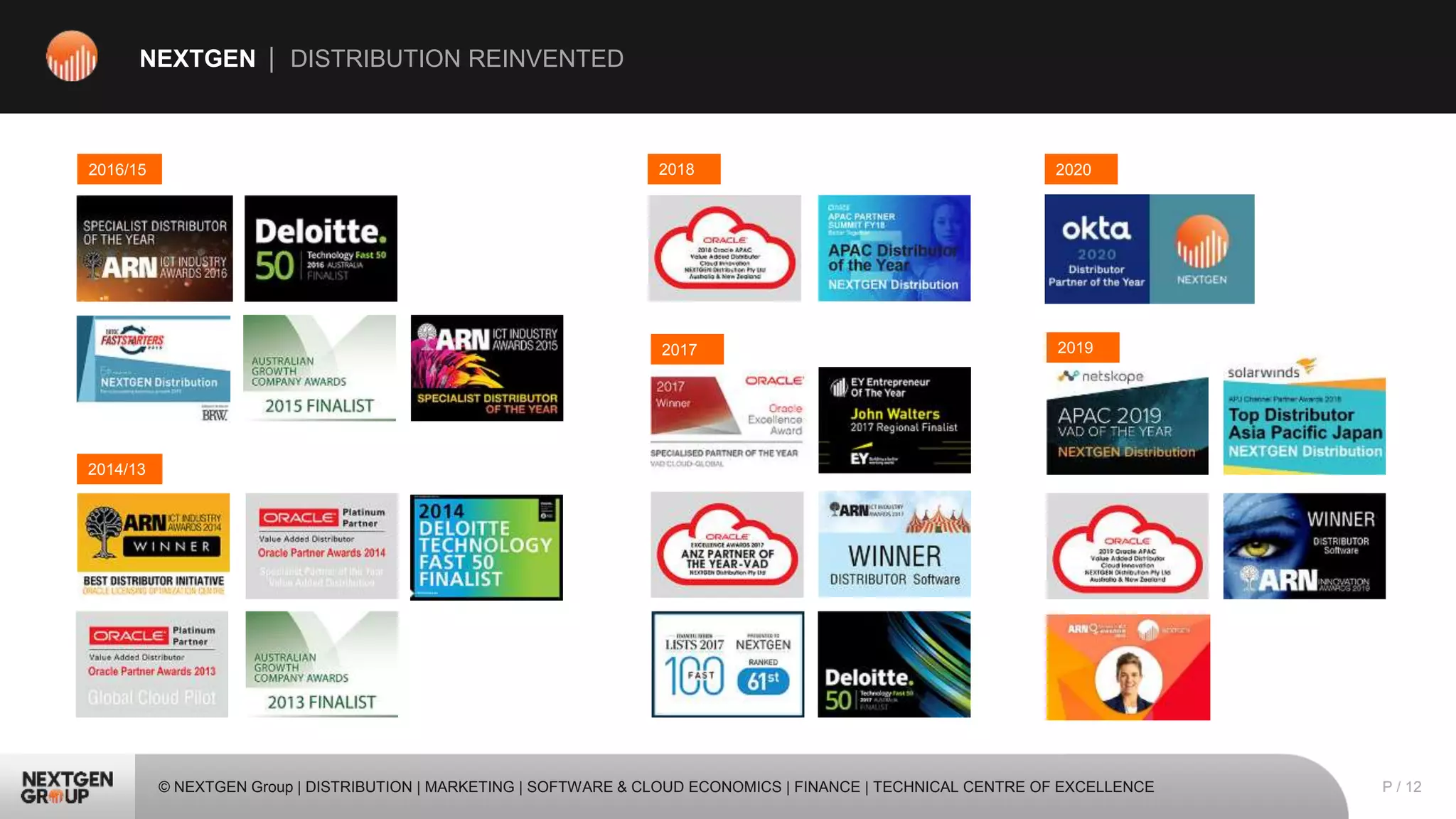The width and height of the screenshot is (1456, 819).
Task: Select the netskope APAC 2019 VAD award
Action: coord(1127,421)
